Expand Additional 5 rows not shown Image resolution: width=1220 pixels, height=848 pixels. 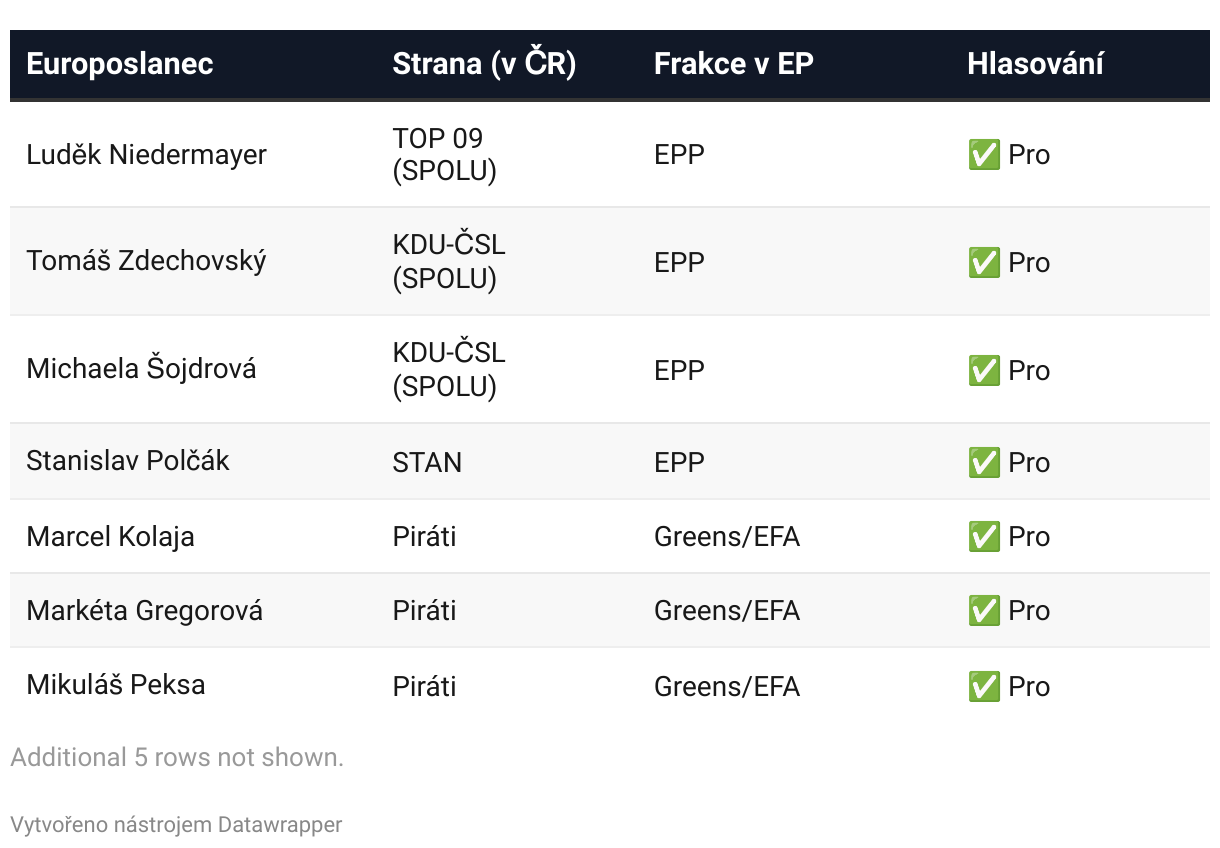coord(177,757)
